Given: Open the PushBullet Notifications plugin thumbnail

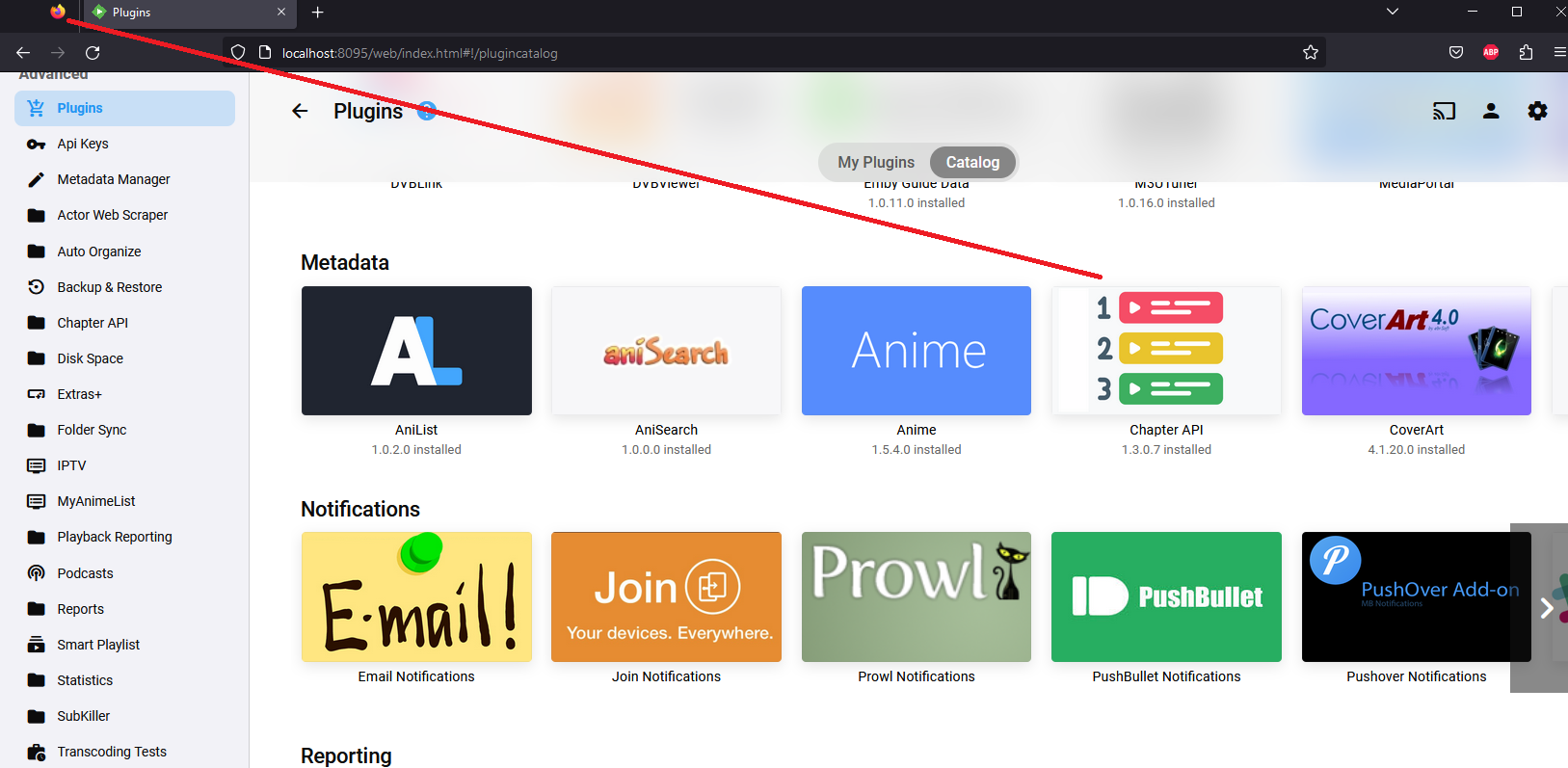Looking at the screenshot, I should pos(1166,597).
